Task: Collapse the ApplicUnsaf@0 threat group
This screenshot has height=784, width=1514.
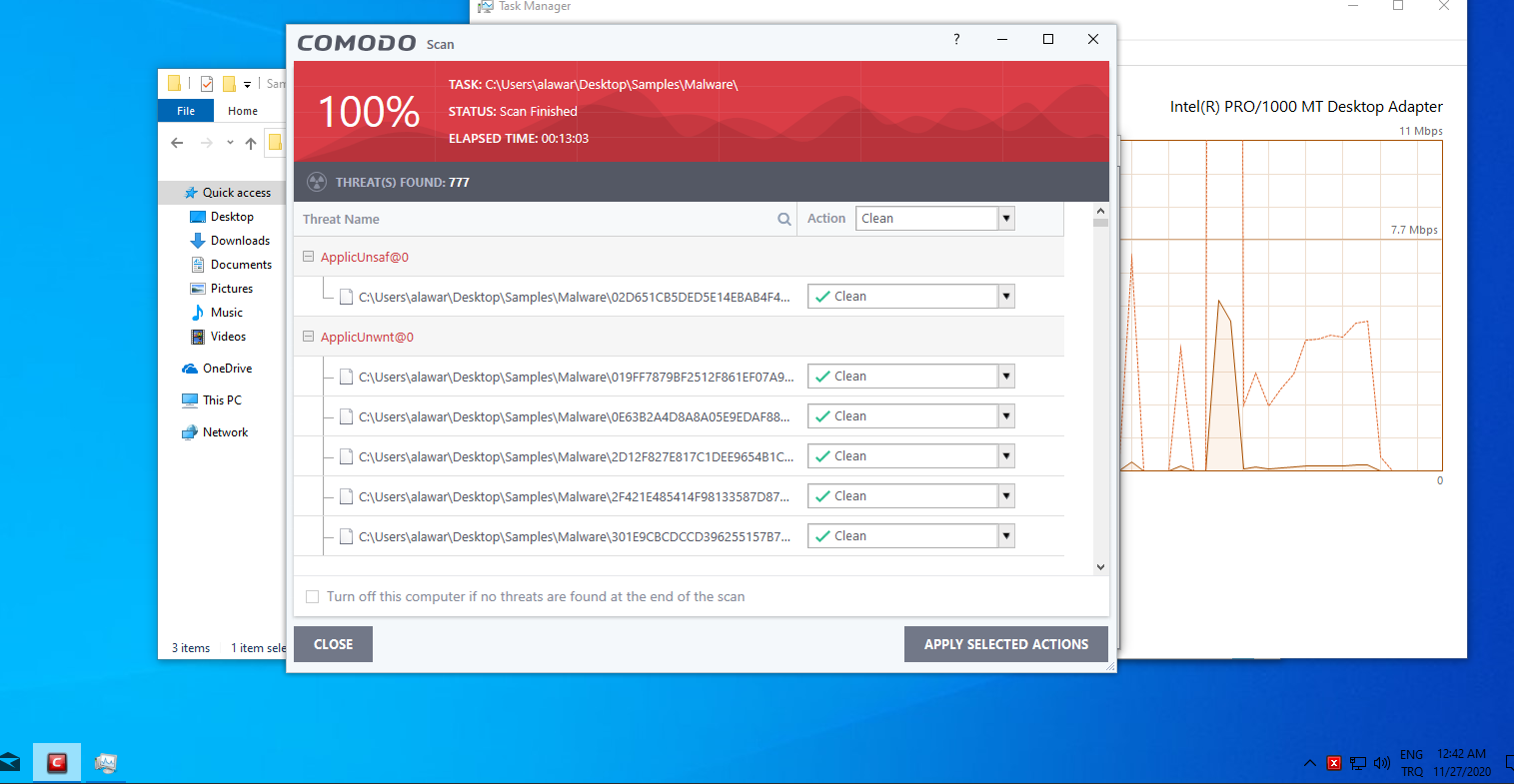Action: pyautogui.click(x=308, y=257)
